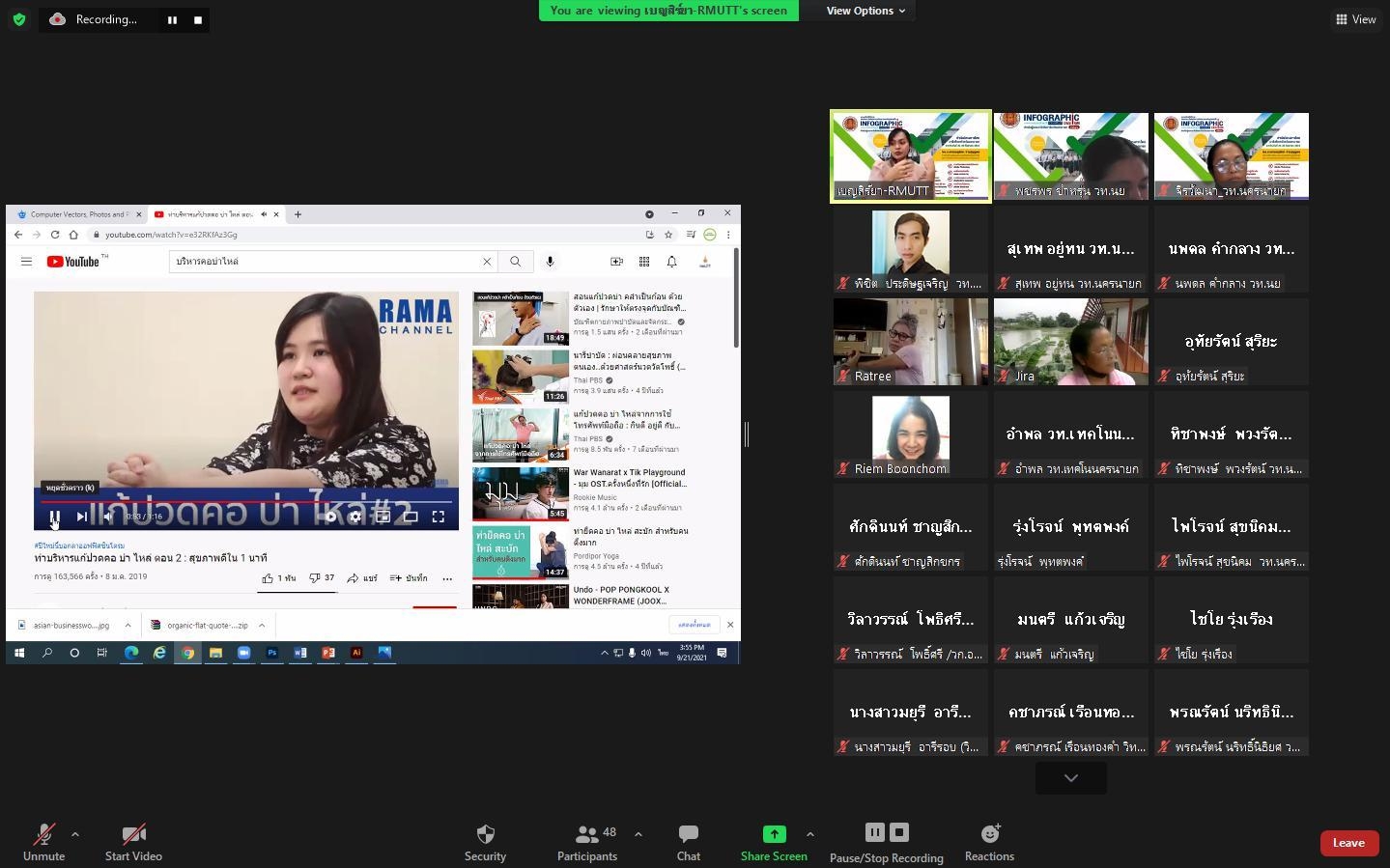Adjust the shared screen divider handle

(x=747, y=434)
